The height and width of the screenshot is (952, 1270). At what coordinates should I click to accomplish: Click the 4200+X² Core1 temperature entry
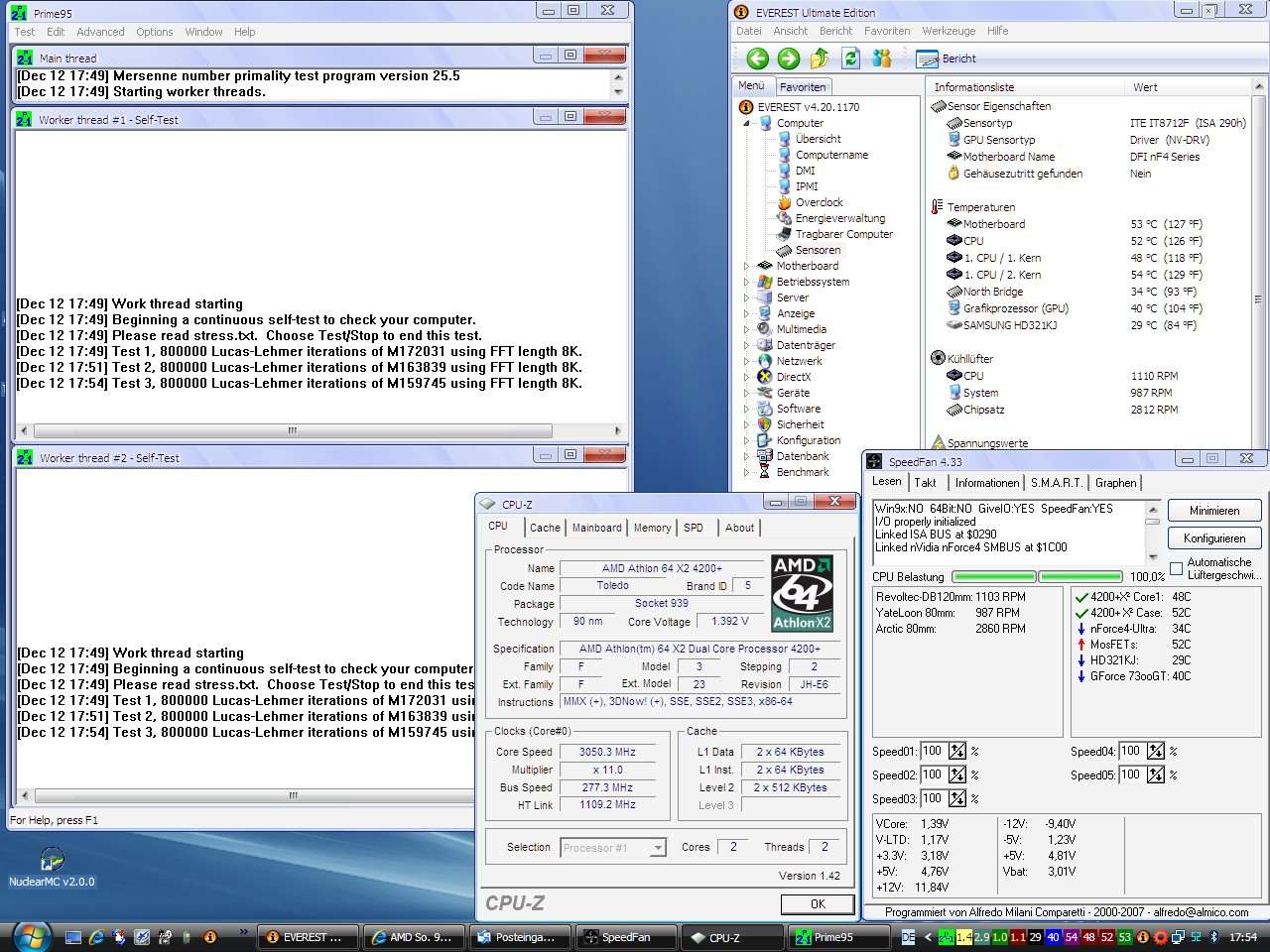coord(1133,597)
